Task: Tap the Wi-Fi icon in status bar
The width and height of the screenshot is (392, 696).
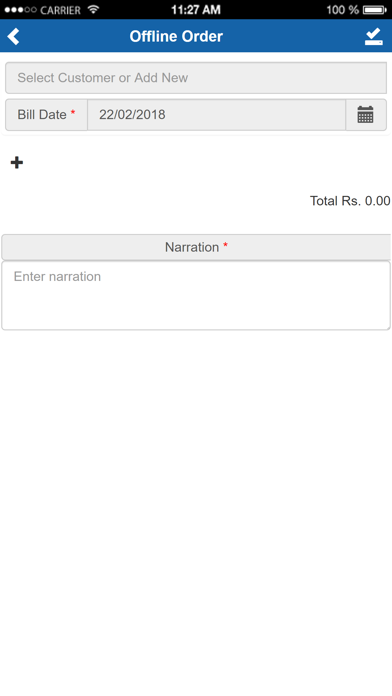Action: point(93,9)
